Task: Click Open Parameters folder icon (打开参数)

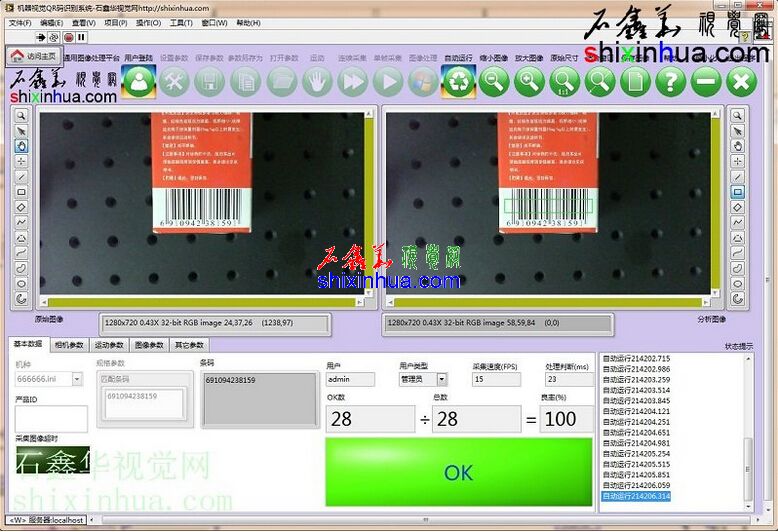Action: 281,81
